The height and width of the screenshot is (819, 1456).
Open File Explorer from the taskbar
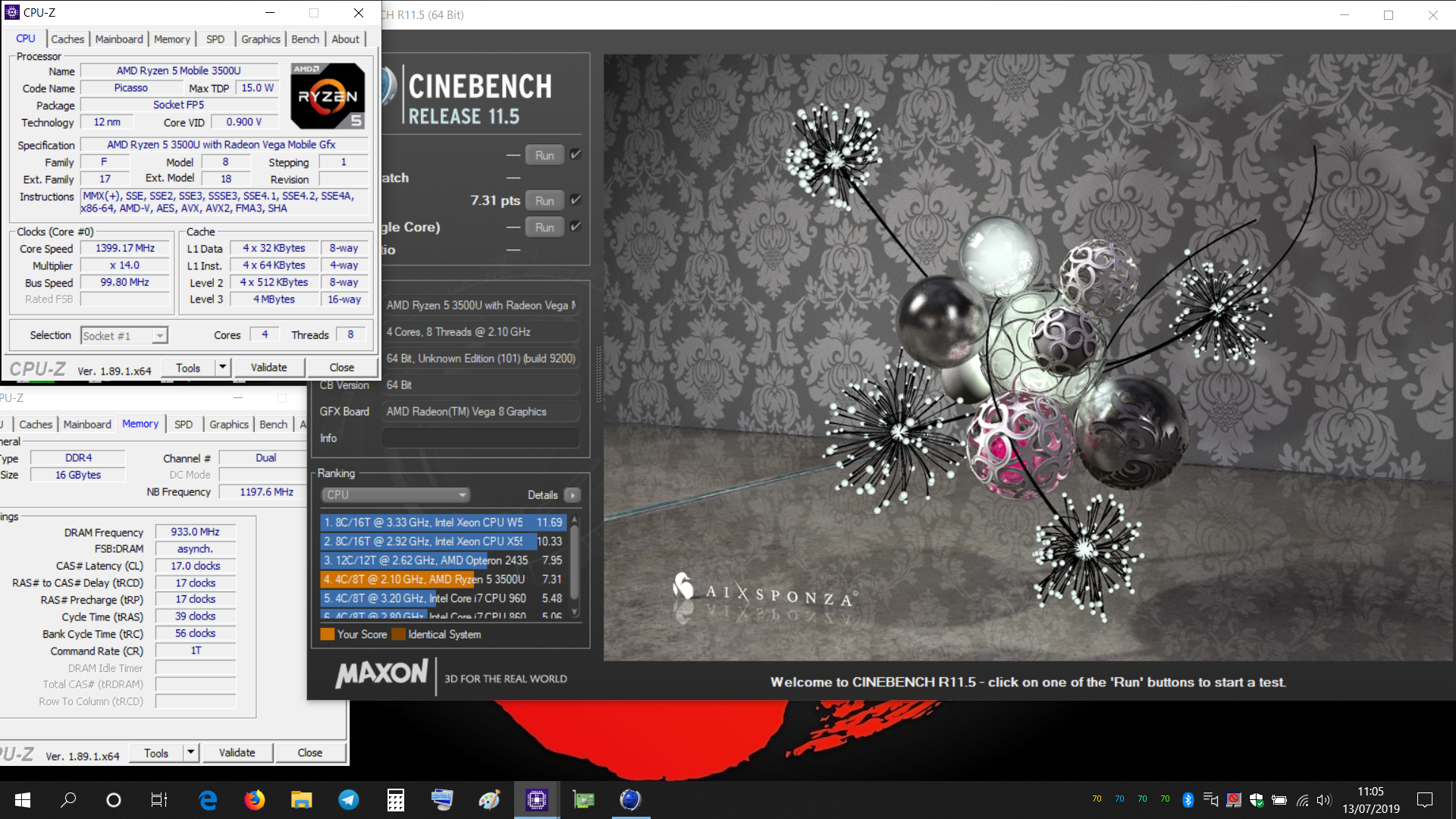302,800
